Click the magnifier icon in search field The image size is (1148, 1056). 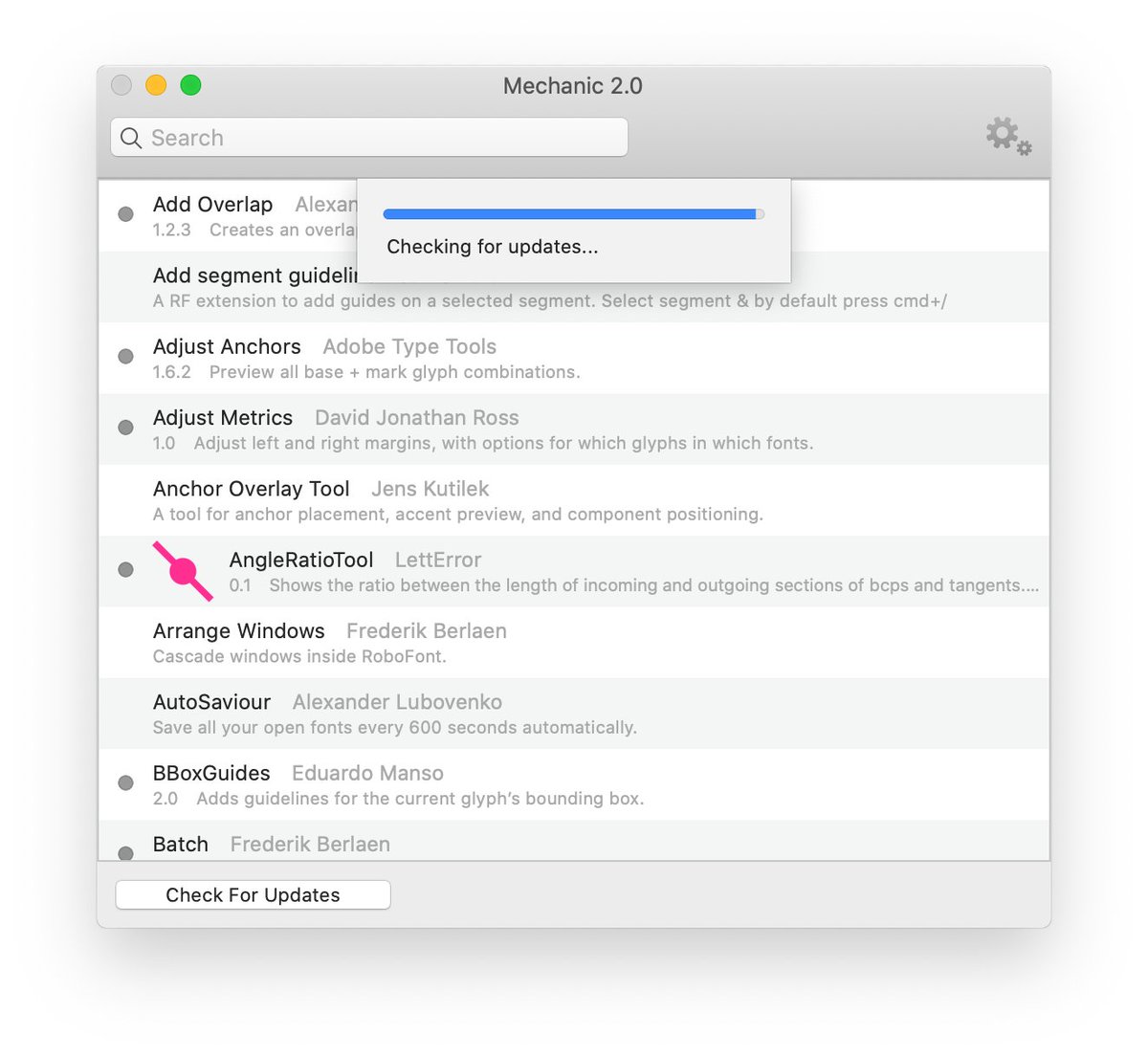[131, 138]
